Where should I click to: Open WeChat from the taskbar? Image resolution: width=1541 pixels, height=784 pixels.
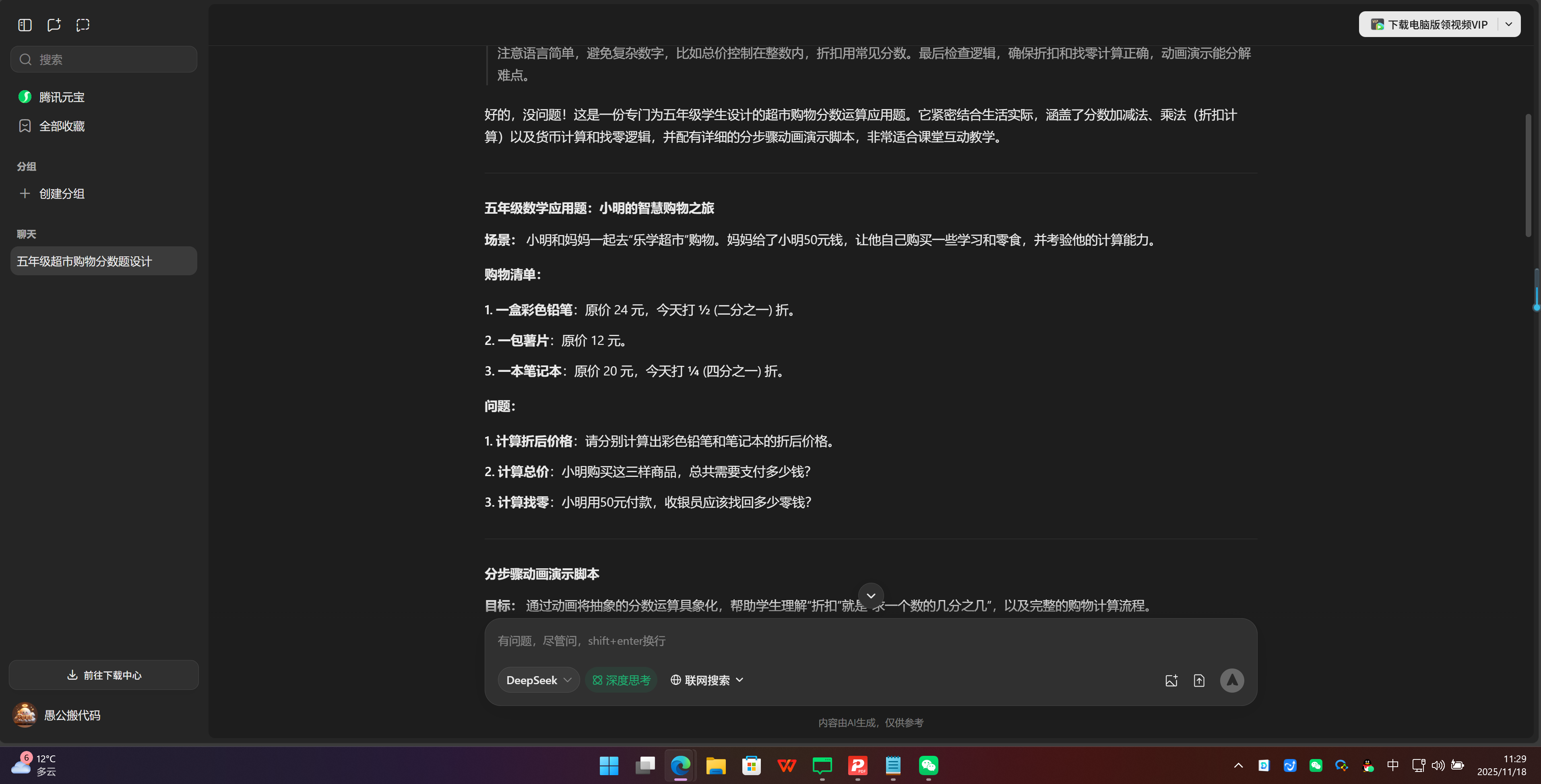coord(928,766)
